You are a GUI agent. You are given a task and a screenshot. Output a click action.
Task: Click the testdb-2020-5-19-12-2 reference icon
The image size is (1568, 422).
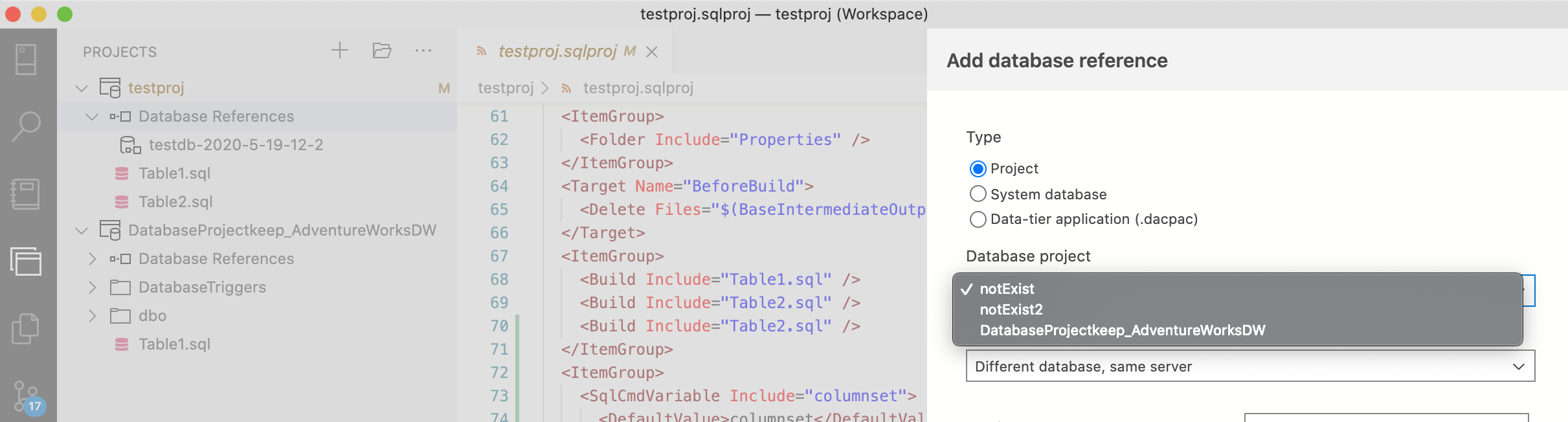[130, 145]
